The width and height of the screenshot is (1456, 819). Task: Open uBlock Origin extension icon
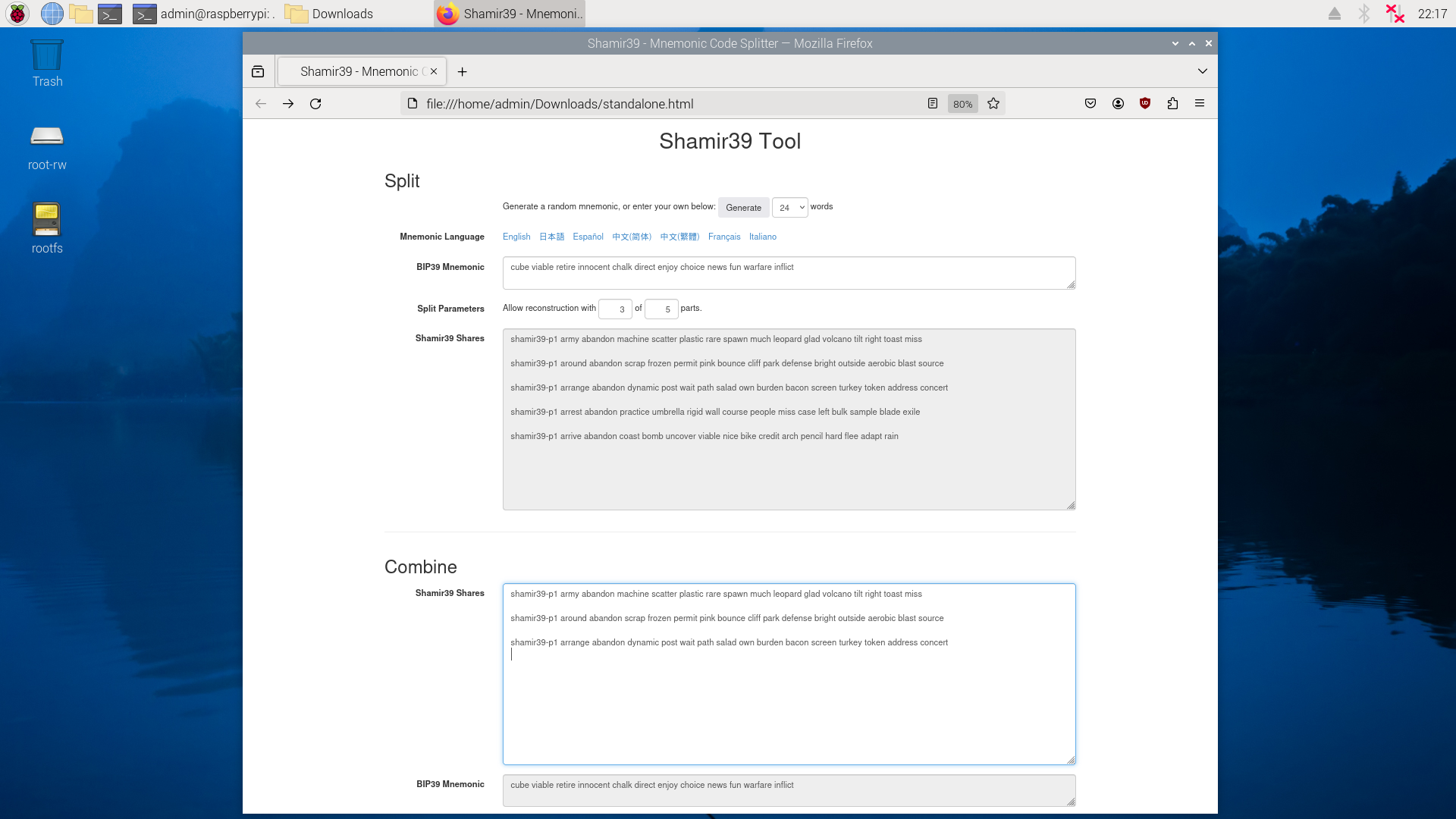coord(1145,104)
